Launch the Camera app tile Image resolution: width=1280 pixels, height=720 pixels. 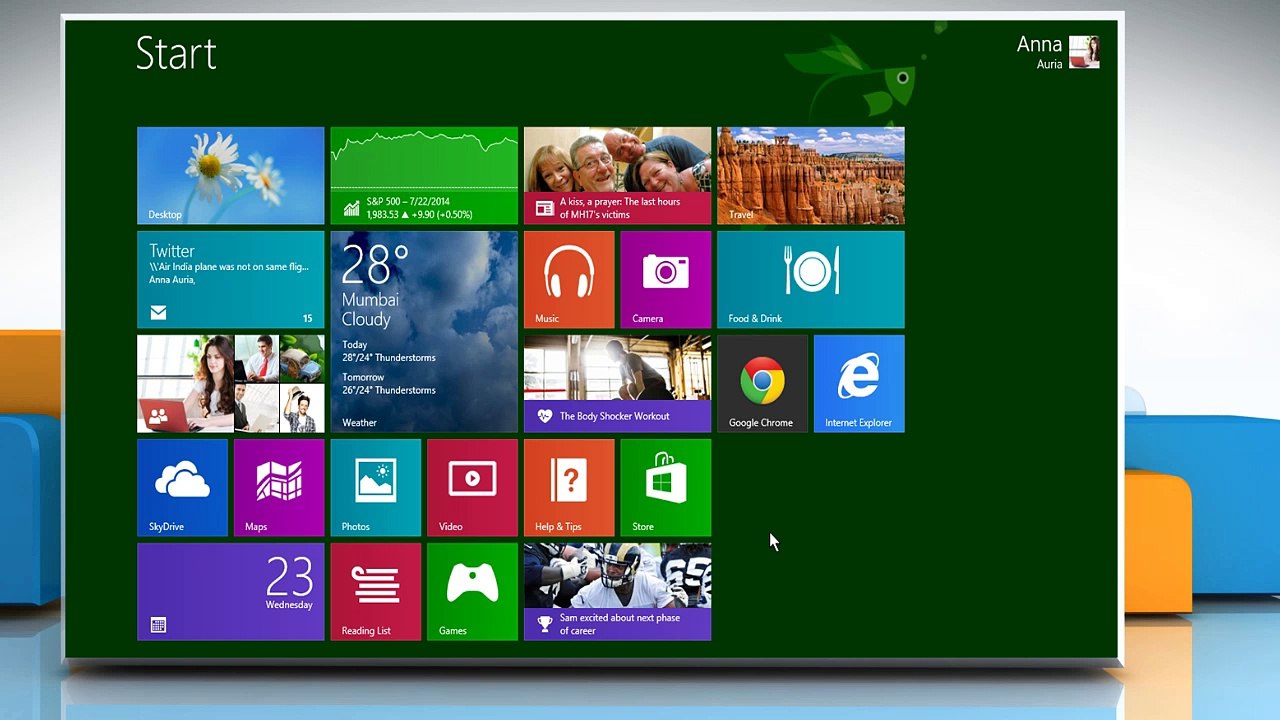(666, 280)
